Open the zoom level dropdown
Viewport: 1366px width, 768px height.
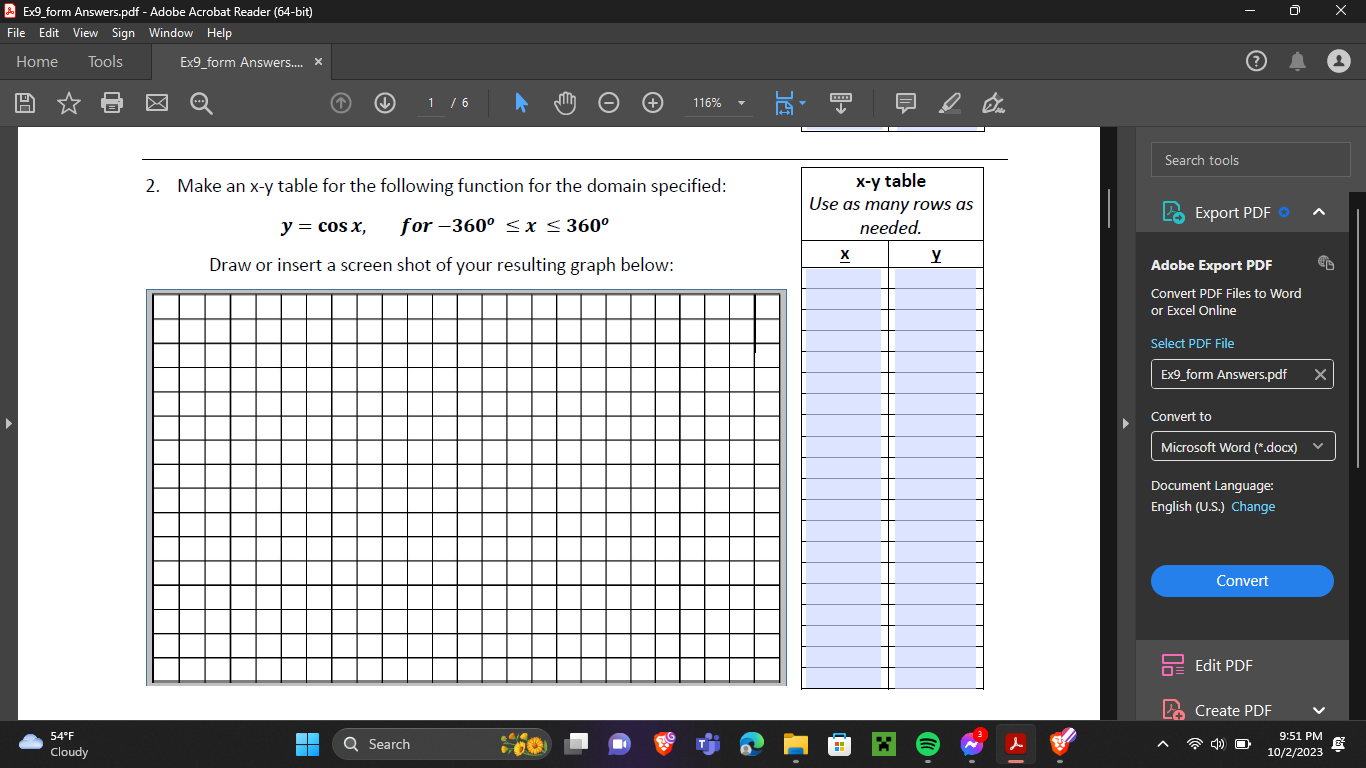740,103
